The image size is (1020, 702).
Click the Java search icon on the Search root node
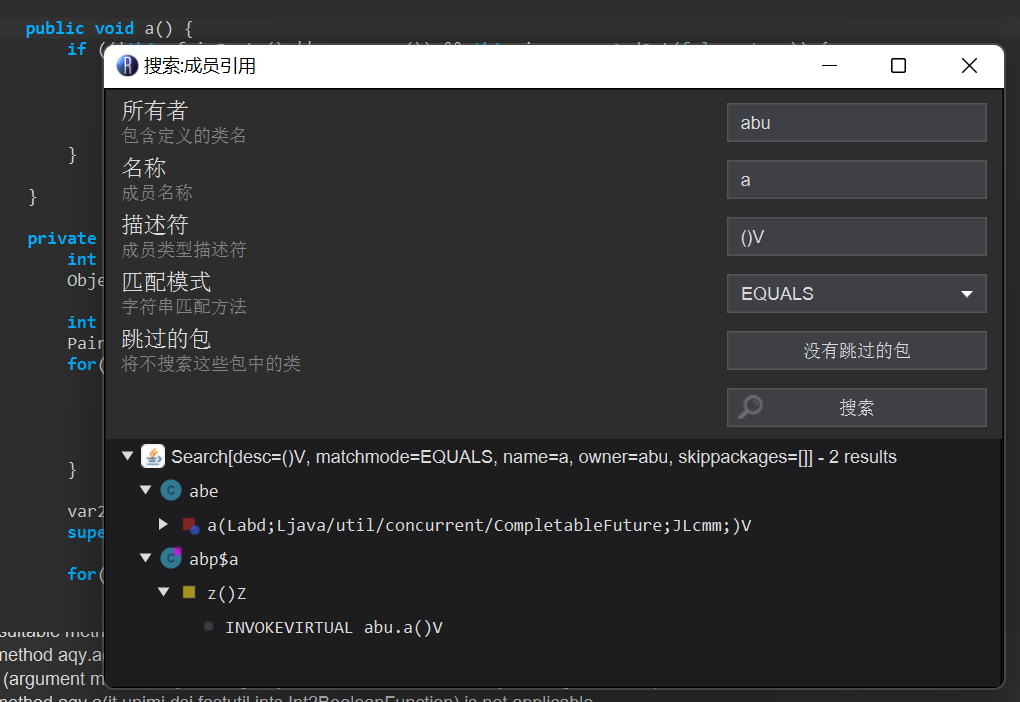(x=154, y=456)
